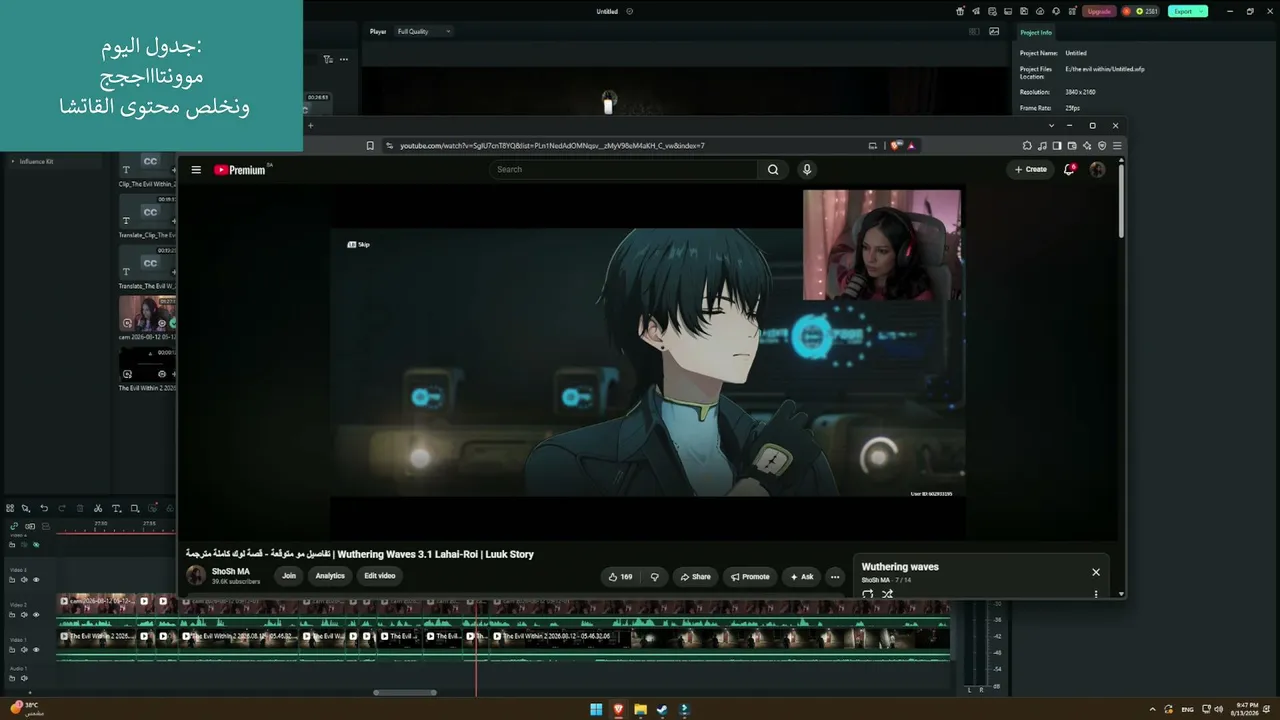Toggle auto ripple link icon in timeline
1280x720 pixels.
[14, 526]
